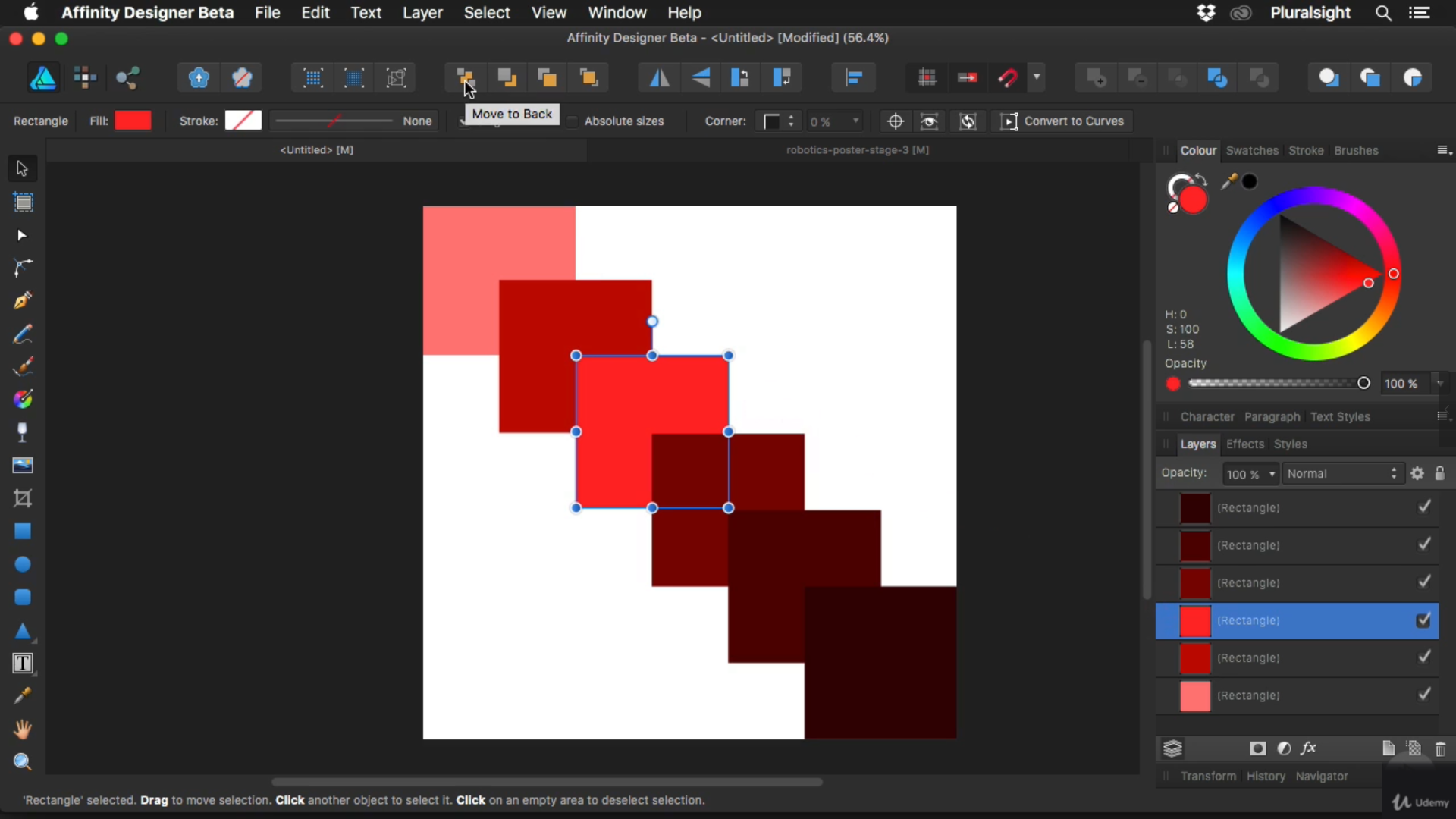Viewport: 1456px width, 819px height.
Task: Open the History panel
Action: pos(1266,777)
